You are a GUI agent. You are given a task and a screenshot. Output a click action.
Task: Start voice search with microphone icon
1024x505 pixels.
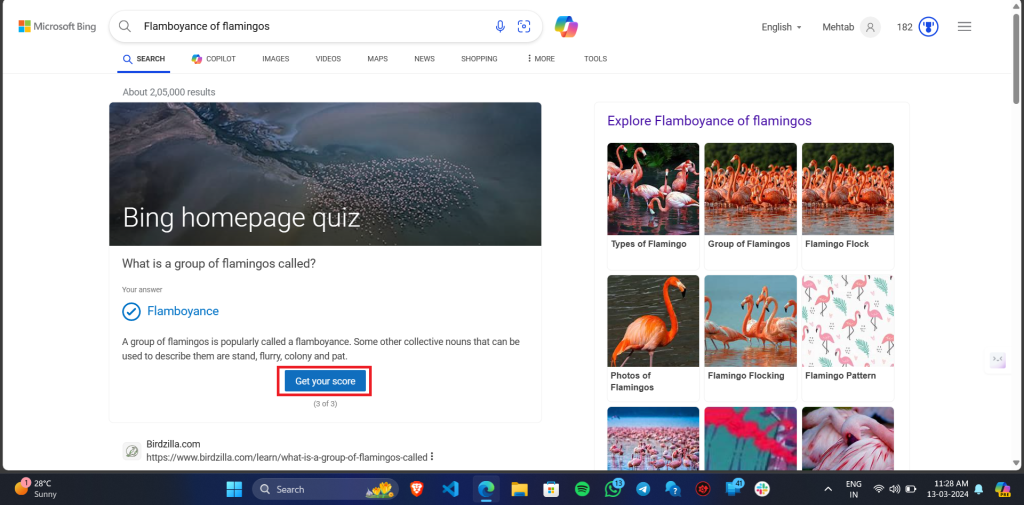click(x=500, y=26)
